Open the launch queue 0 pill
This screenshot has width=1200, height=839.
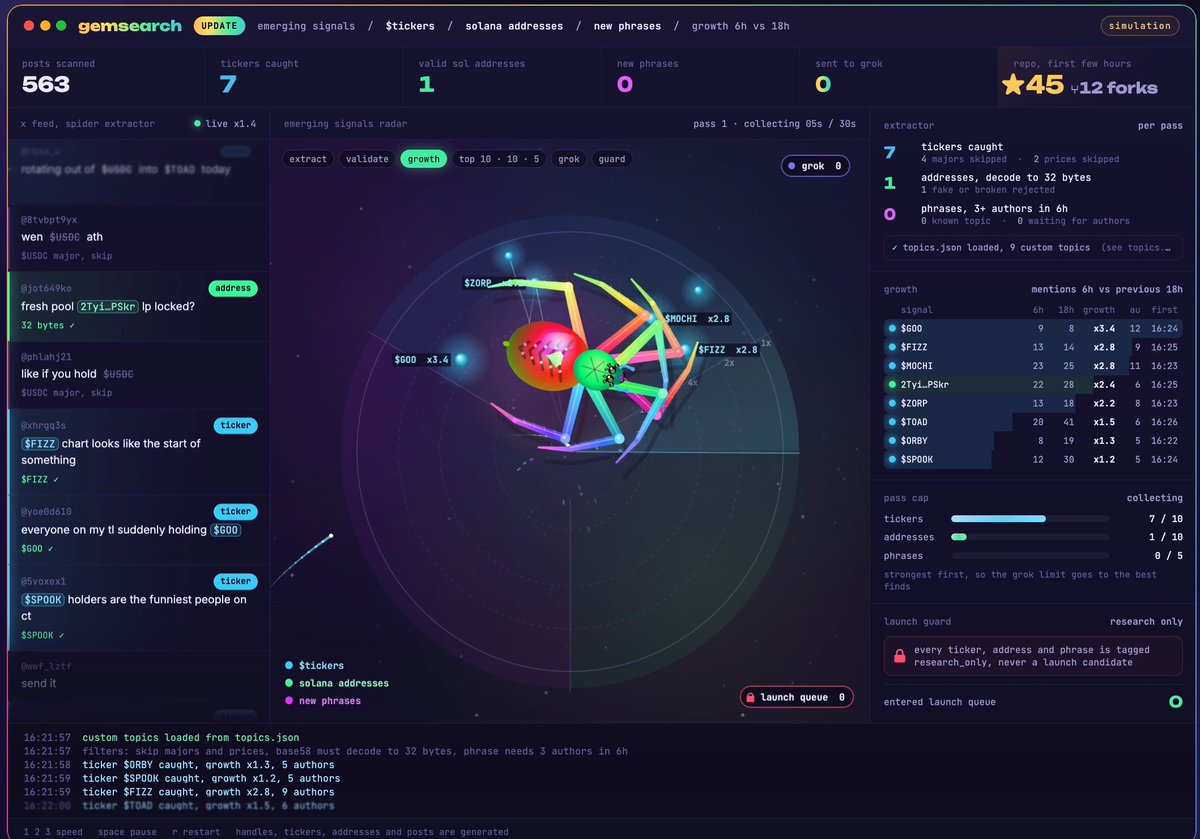tap(796, 697)
